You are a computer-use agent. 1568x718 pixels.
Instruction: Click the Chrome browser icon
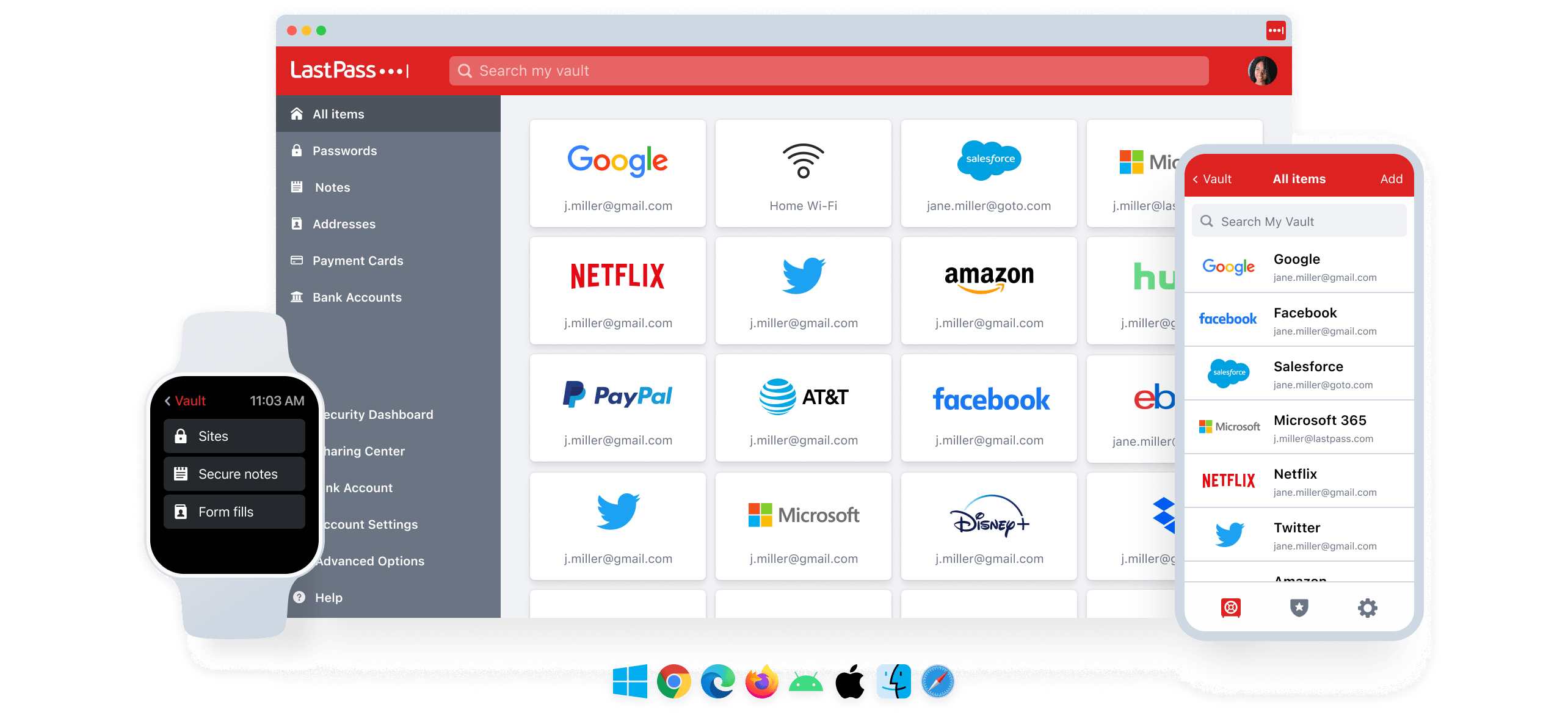[673, 681]
